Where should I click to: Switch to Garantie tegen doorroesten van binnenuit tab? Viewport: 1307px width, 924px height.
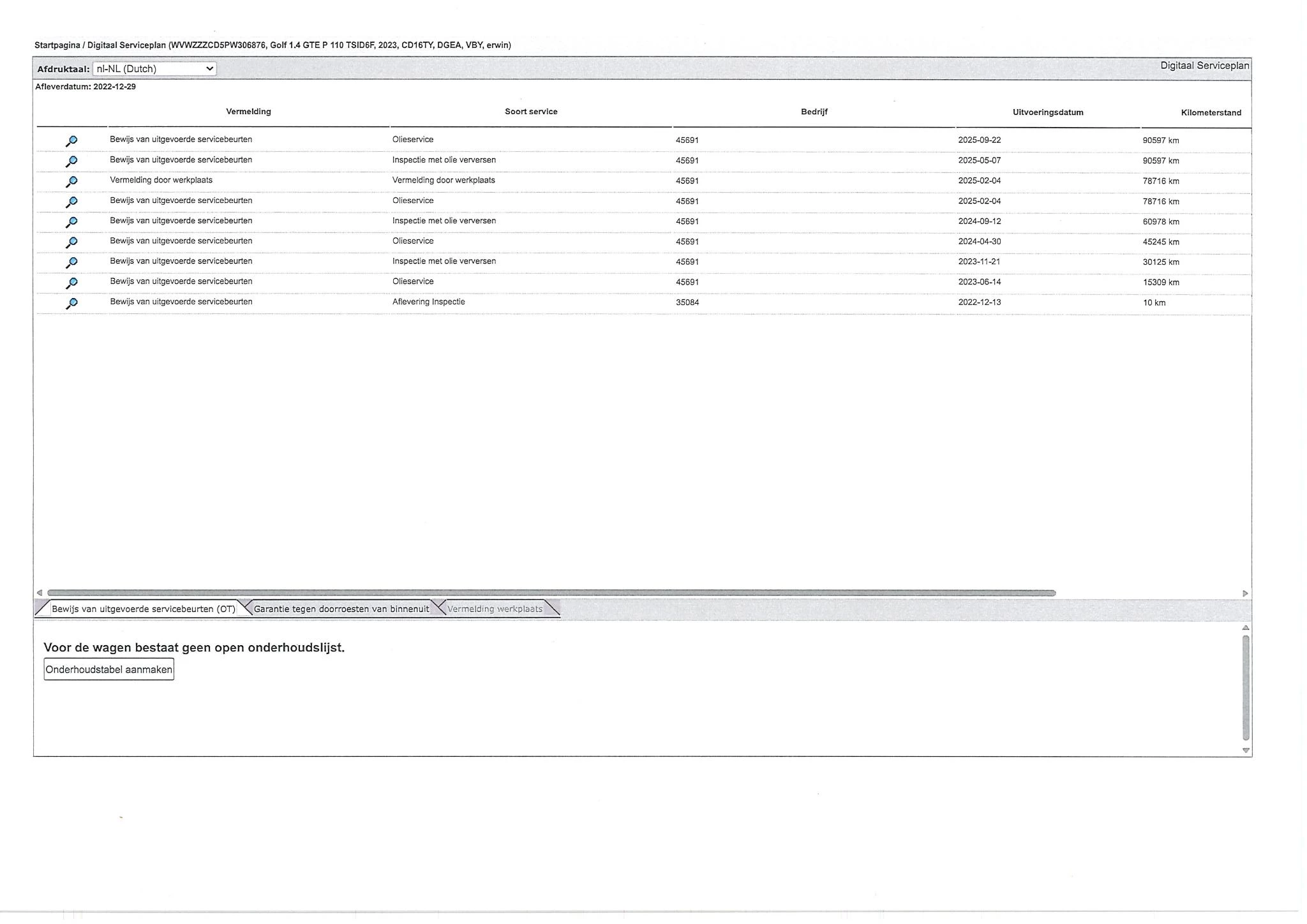click(341, 609)
